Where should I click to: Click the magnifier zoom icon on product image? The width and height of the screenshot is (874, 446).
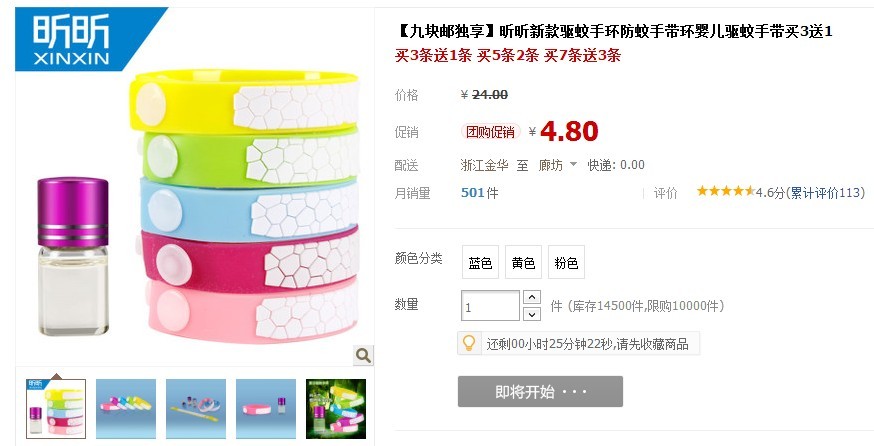pos(363,355)
